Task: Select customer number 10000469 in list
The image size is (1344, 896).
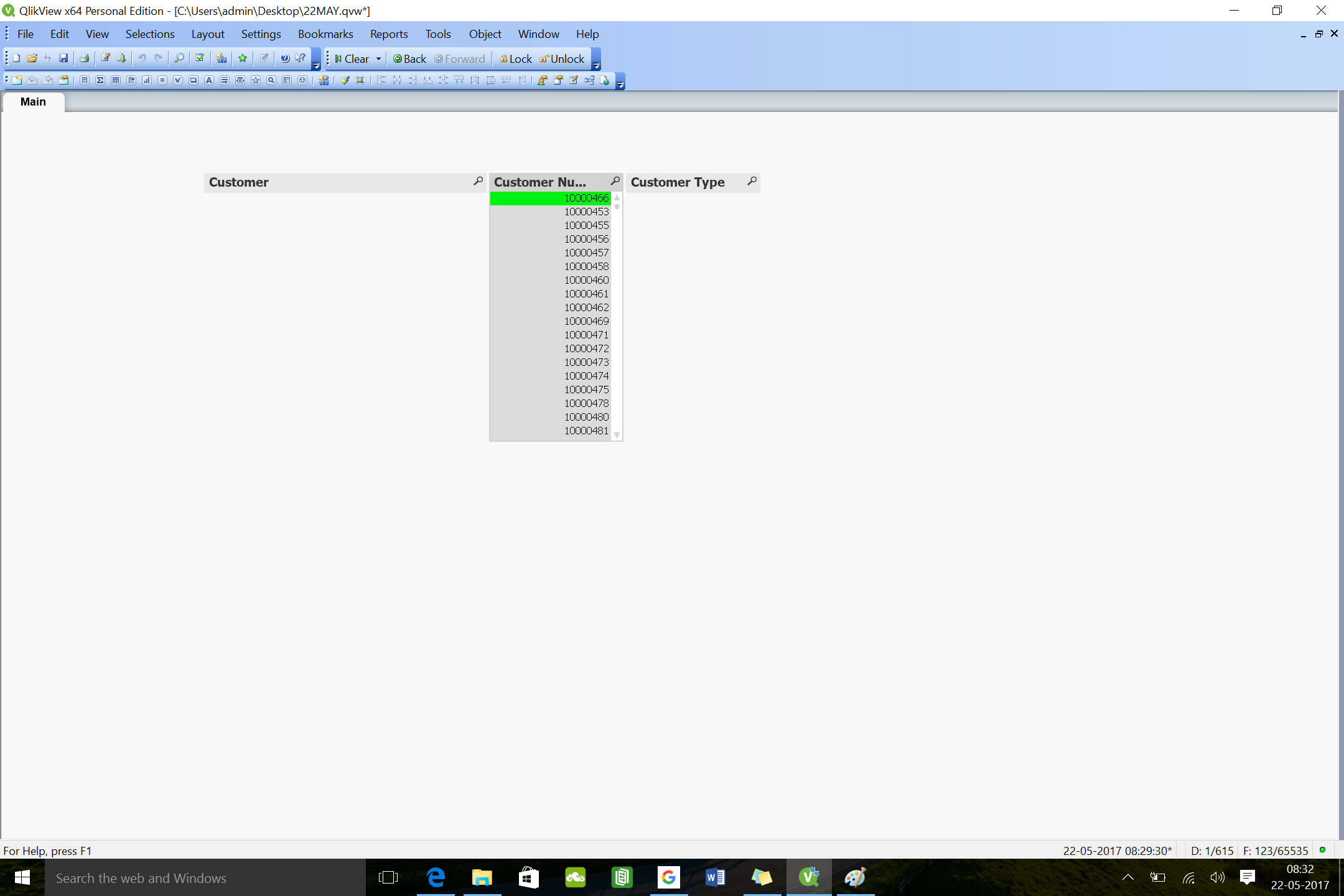Action: [586, 321]
